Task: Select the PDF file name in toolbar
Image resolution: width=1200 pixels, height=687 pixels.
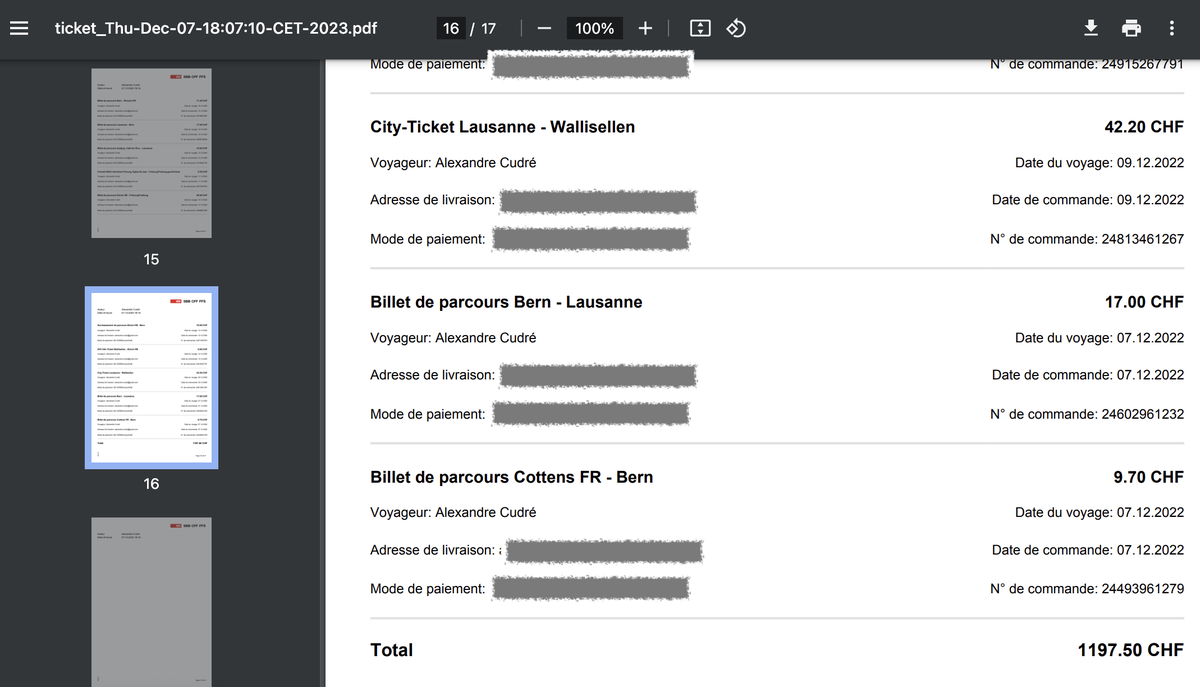Action: pos(216,28)
